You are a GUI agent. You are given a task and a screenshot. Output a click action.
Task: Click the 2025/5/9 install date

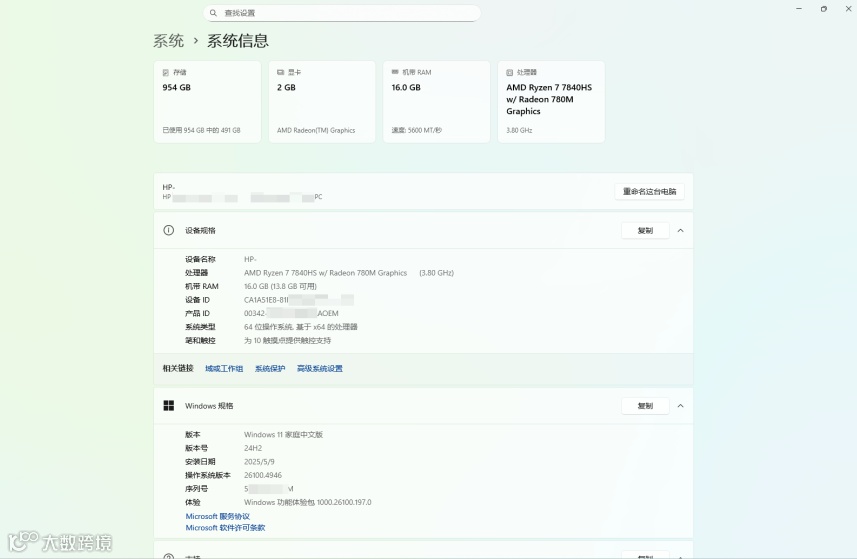259,462
